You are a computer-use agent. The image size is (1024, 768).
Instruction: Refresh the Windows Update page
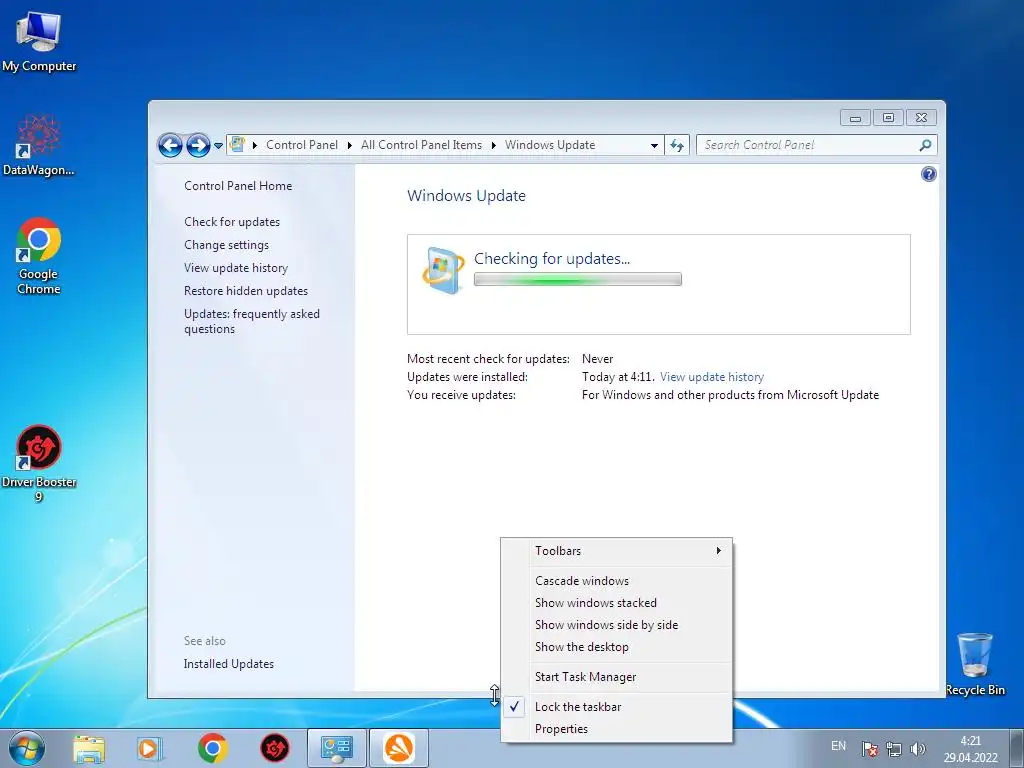(677, 145)
